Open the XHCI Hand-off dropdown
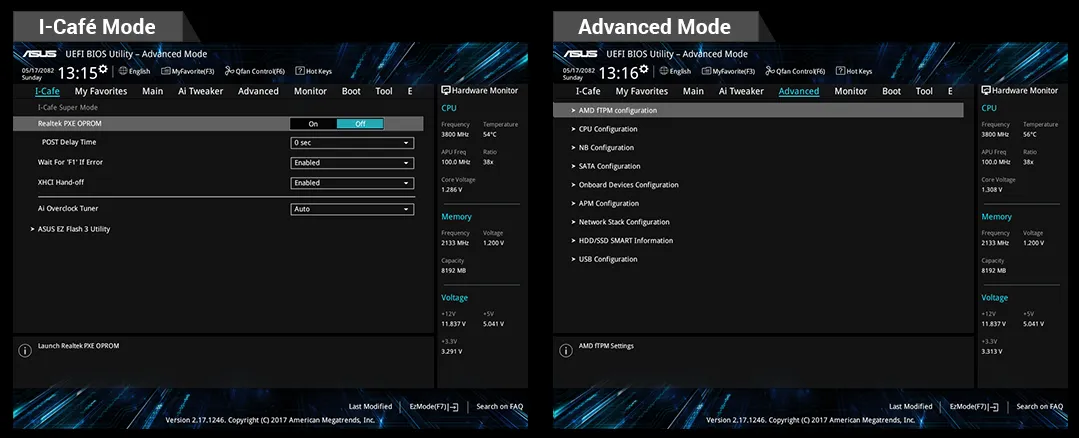The width and height of the screenshot is (1079, 438). (x=352, y=183)
